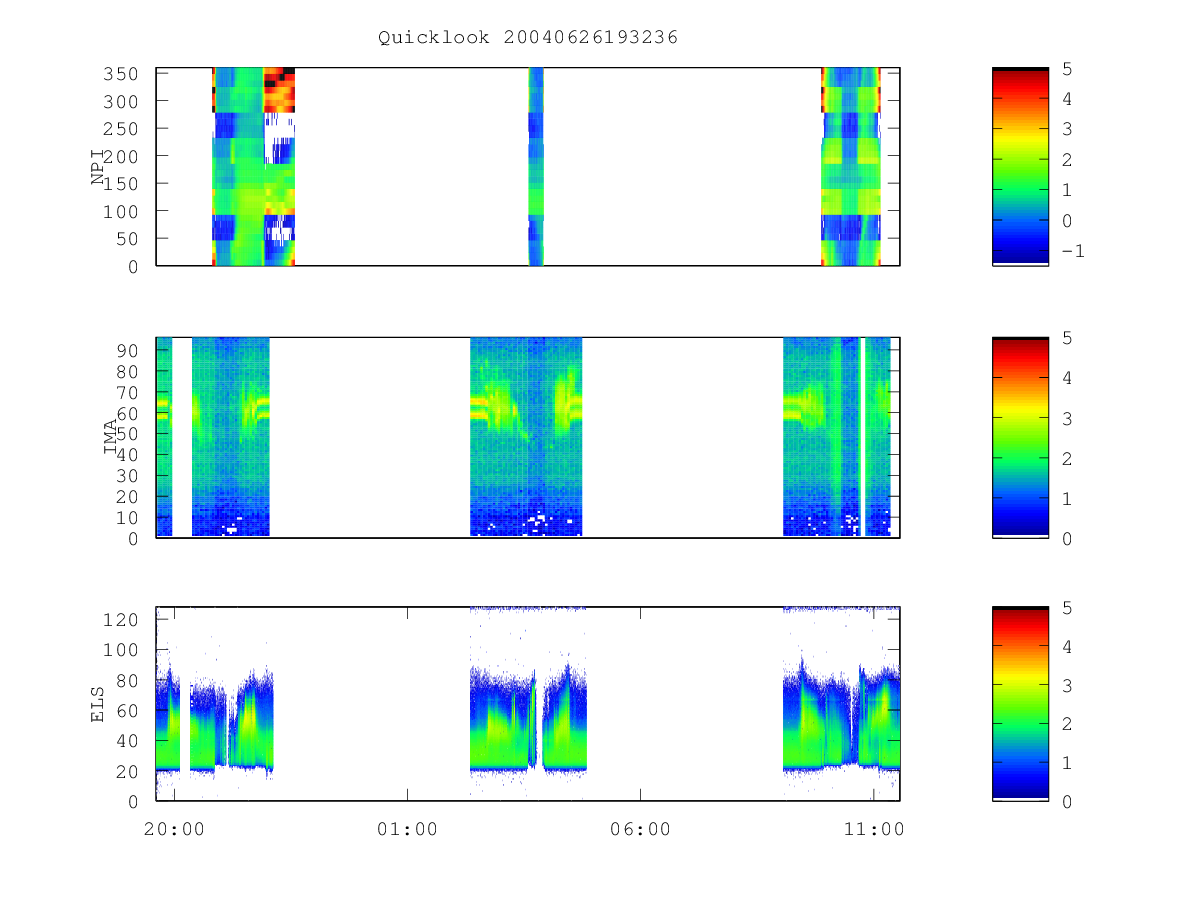Click the 4 label on ELS colorbar
Viewport: 1200px width, 900px height.
(1066, 646)
